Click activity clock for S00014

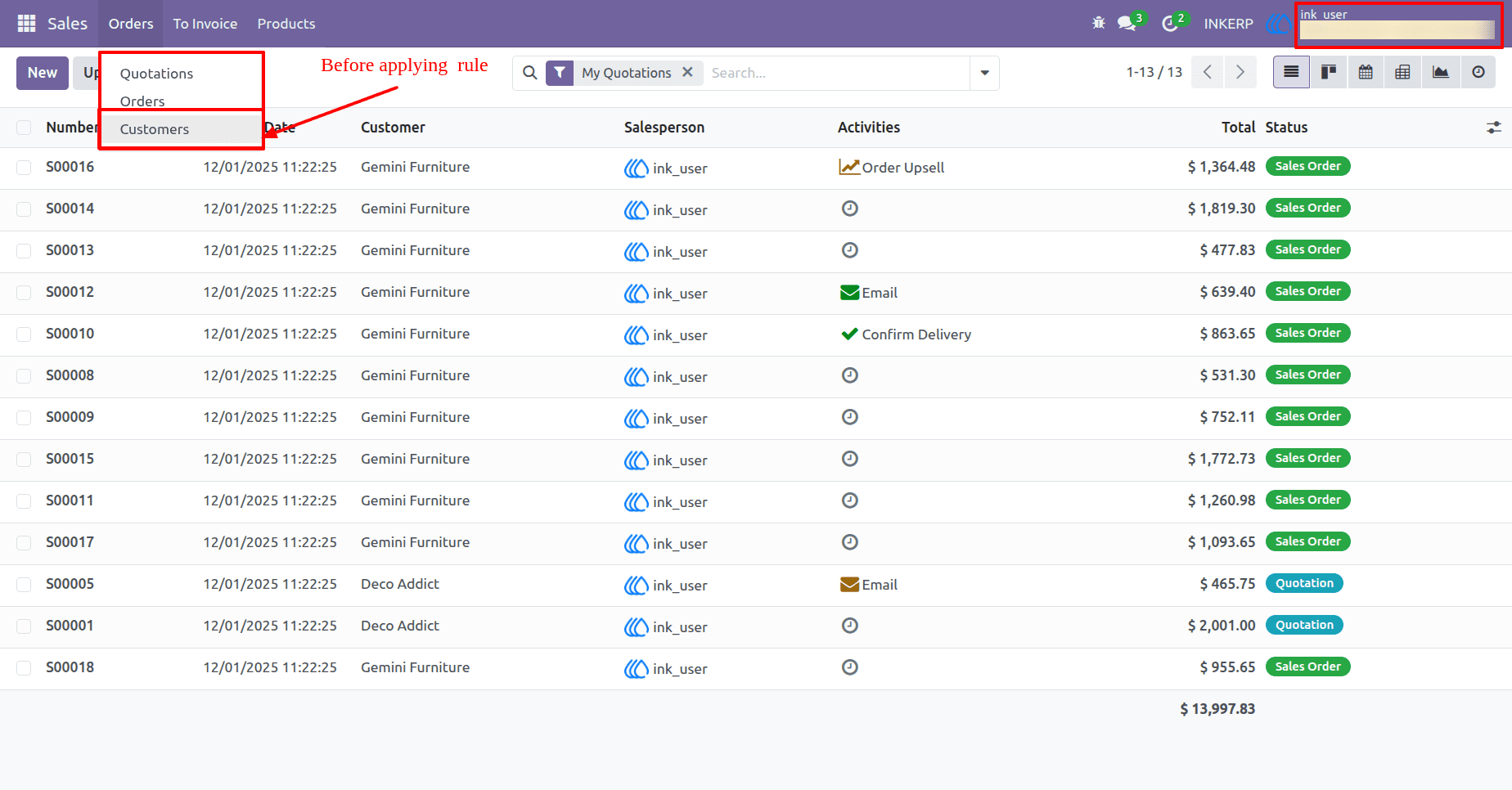(850, 209)
